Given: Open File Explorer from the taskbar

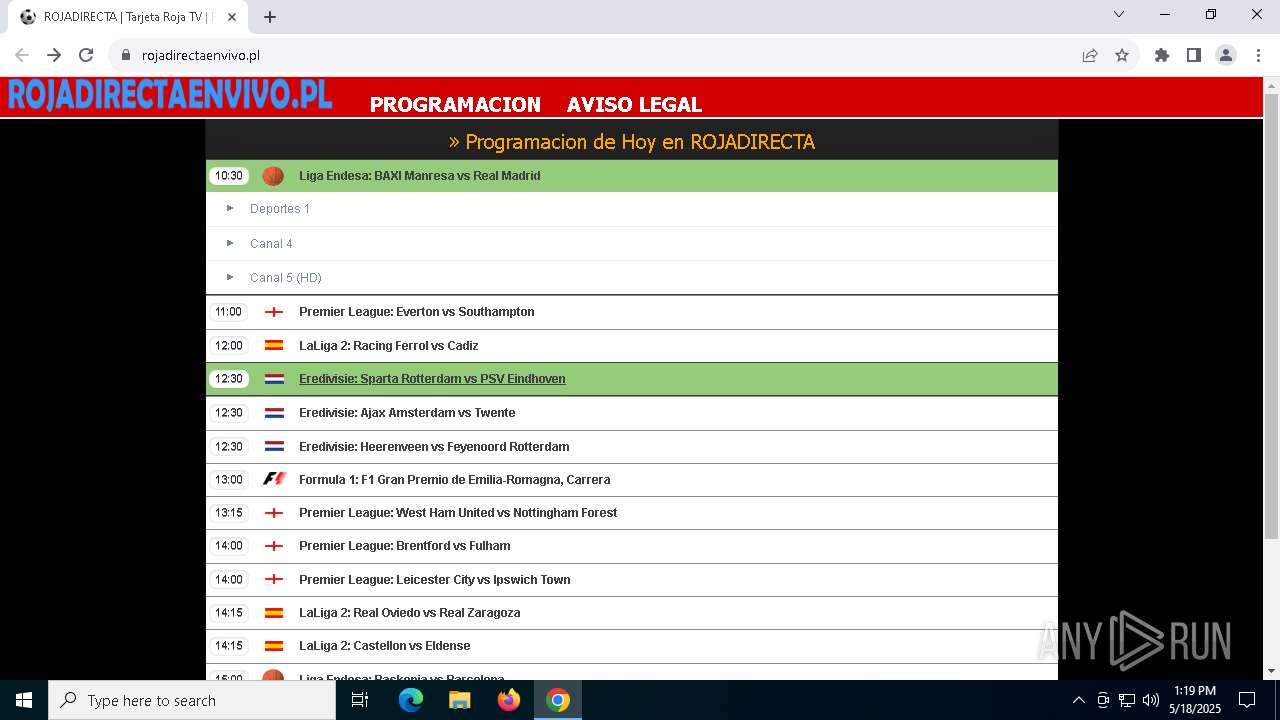Looking at the screenshot, I should tap(460, 700).
